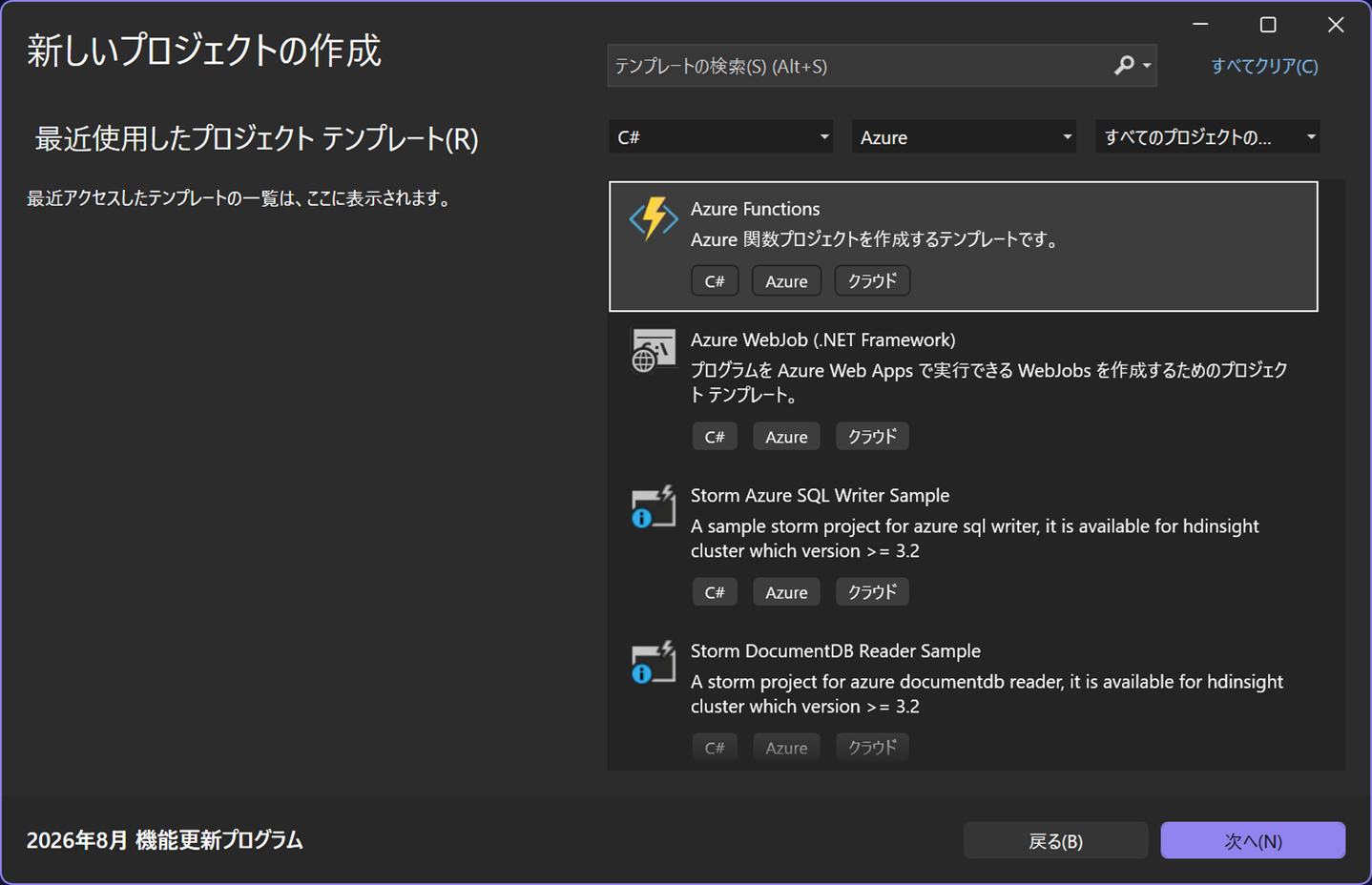Click the azure documentdb reader description text
1372x885 pixels.
pos(987,693)
